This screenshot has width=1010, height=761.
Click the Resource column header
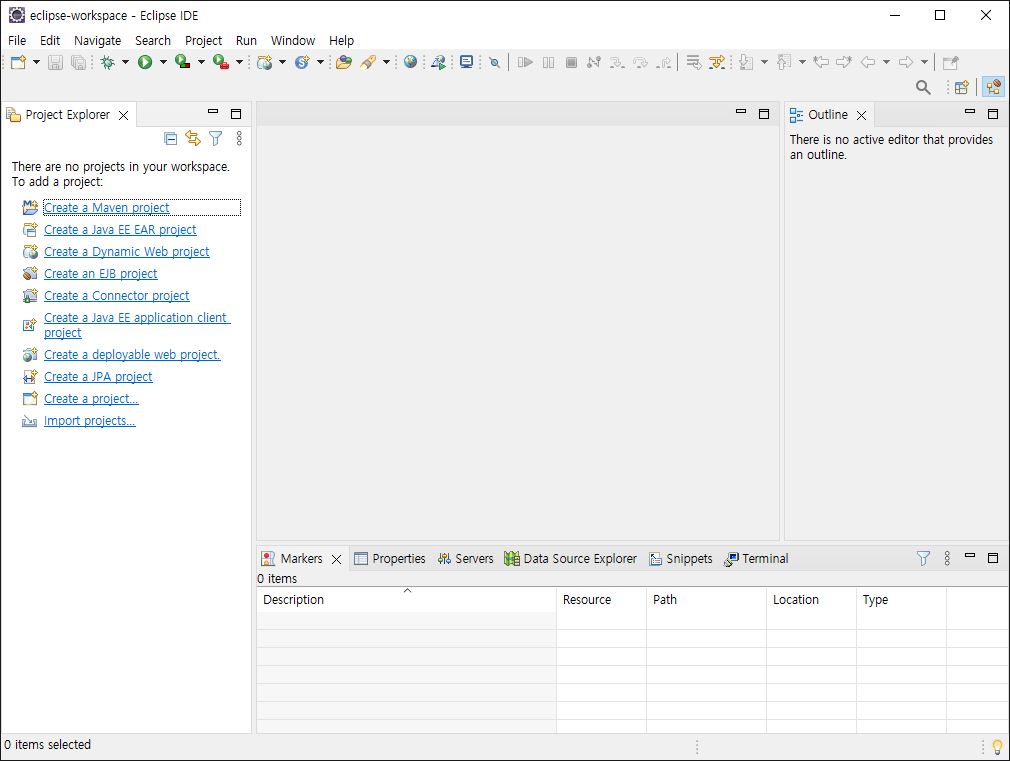tap(601, 599)
